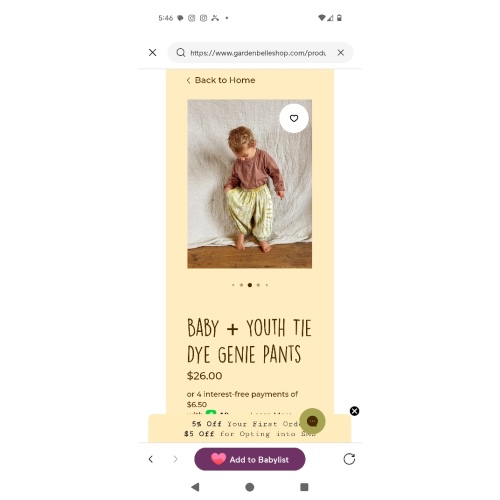Image resolution: width=500 pixels, height=500 pixels.
Task: Select the fourth image carousel dot
Action: (258, 285)
